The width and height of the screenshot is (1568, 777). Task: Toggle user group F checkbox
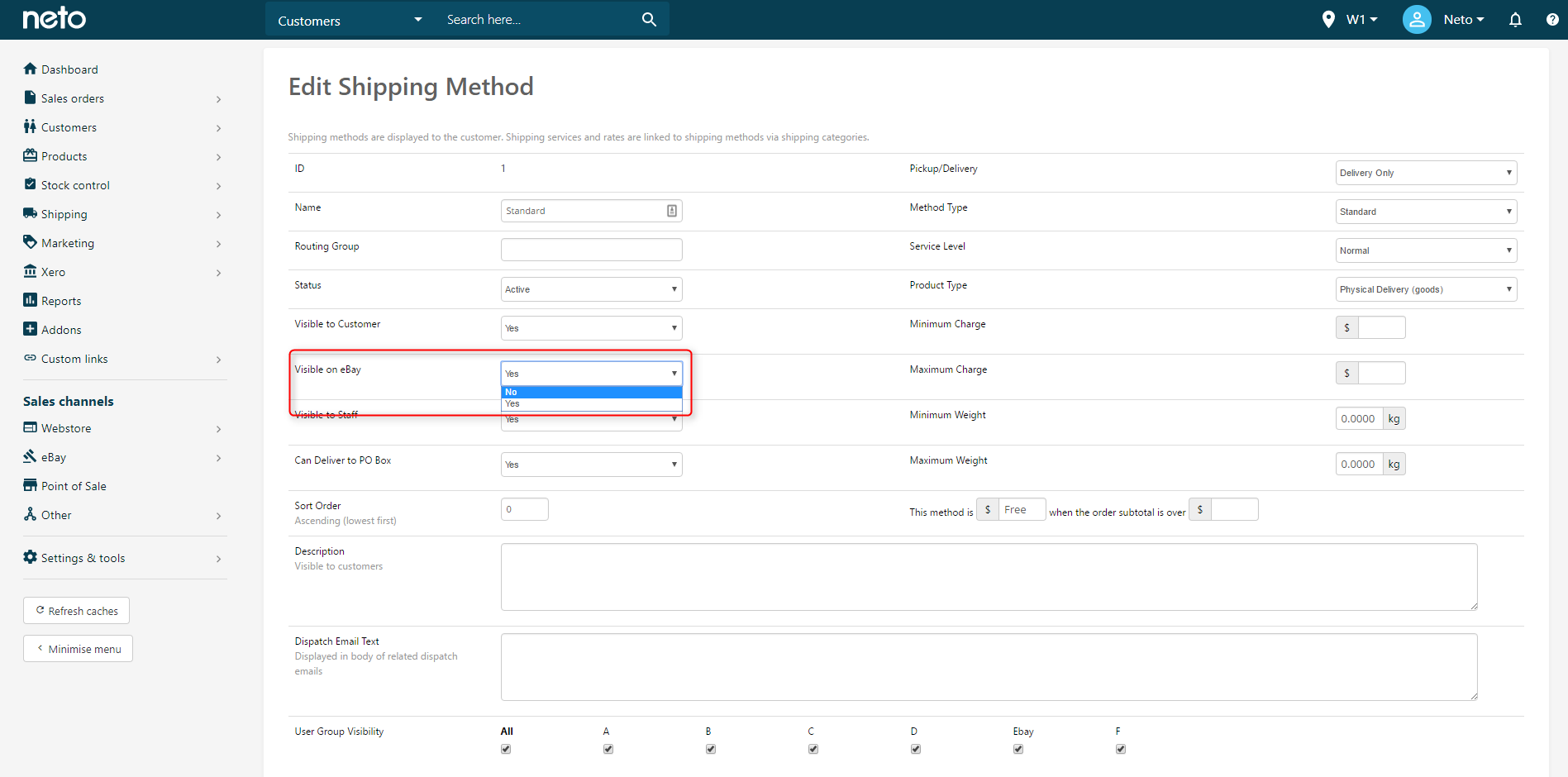1121,749
